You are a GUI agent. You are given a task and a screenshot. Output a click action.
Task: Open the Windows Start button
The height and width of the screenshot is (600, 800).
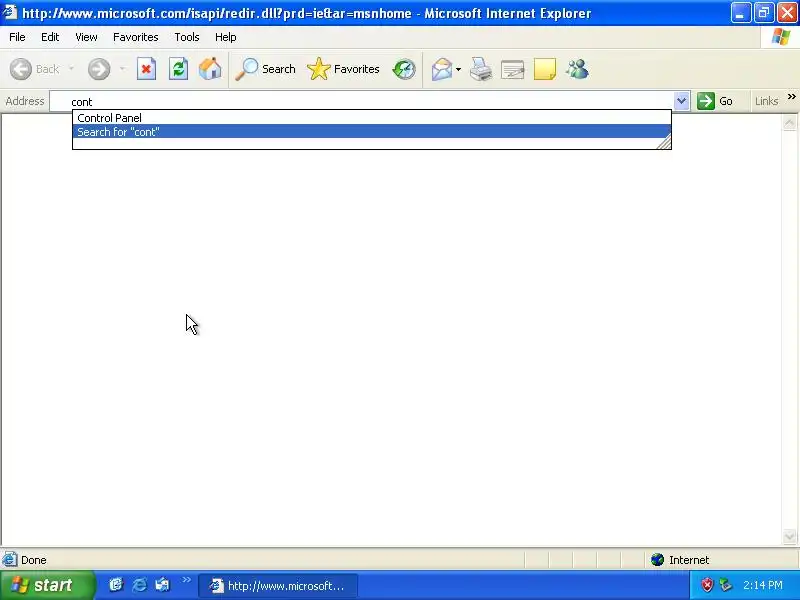(x=47, y=585)
